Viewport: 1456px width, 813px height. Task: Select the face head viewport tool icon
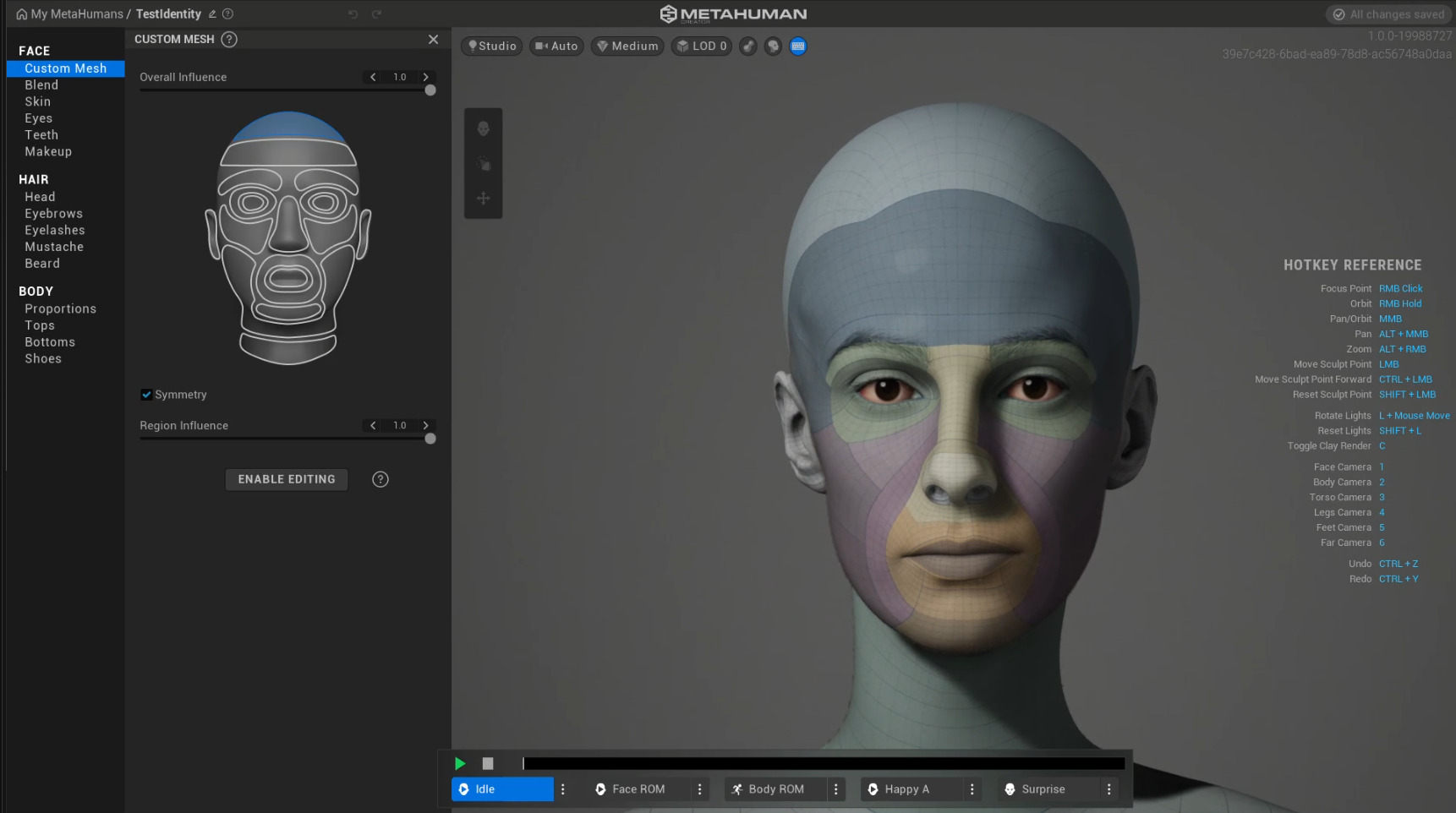click(x=484, y=128)
